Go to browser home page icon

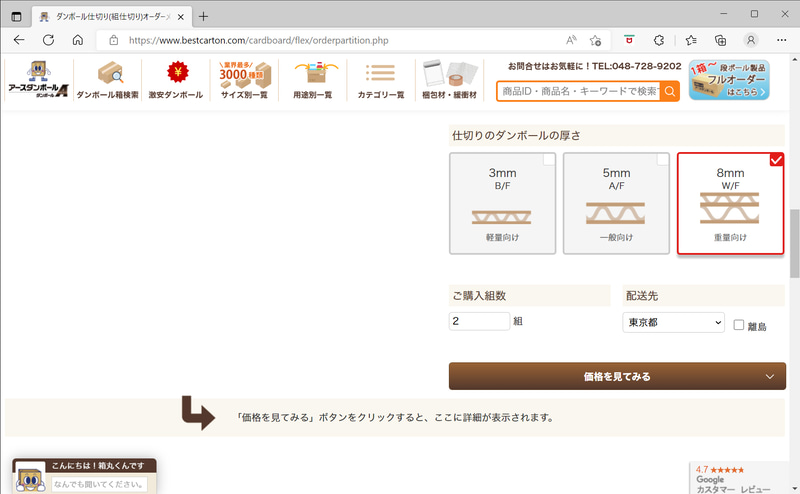(78, 40)
